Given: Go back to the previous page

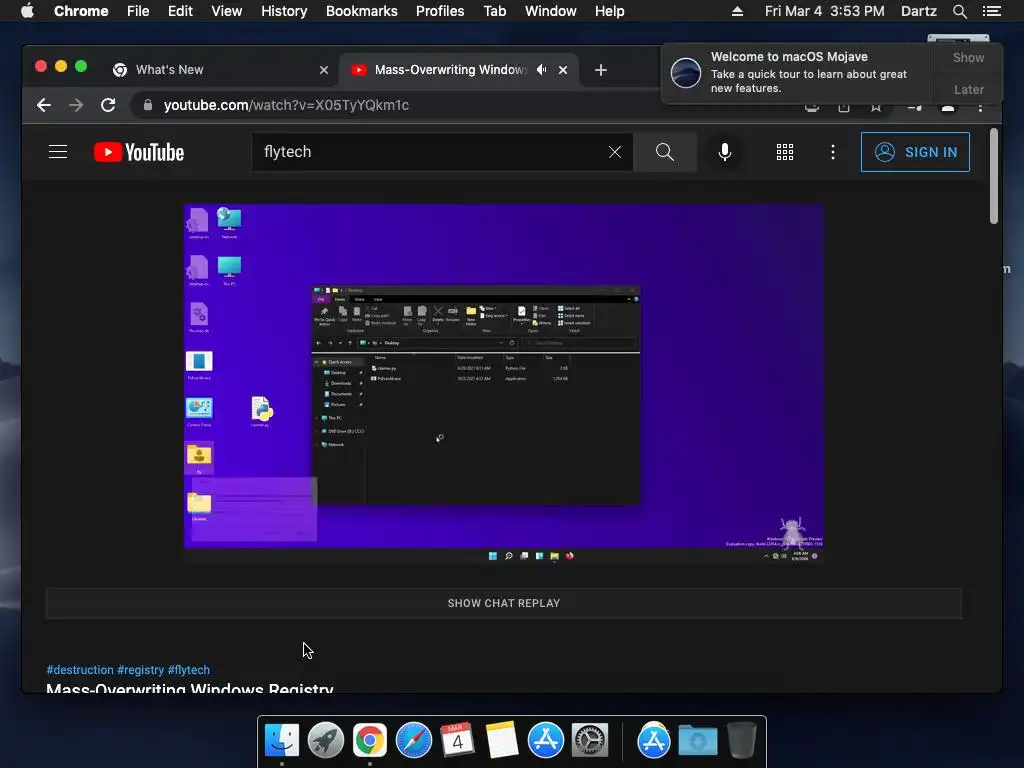Looking at the screenshot, I should click(x=44, y=105).
